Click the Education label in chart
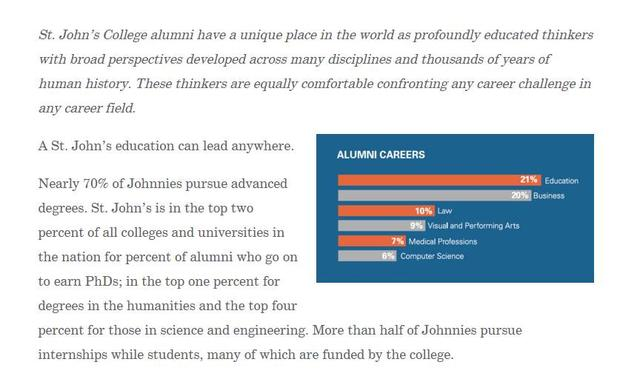This screenshot has height=379, width=640. tap(561, 180)
